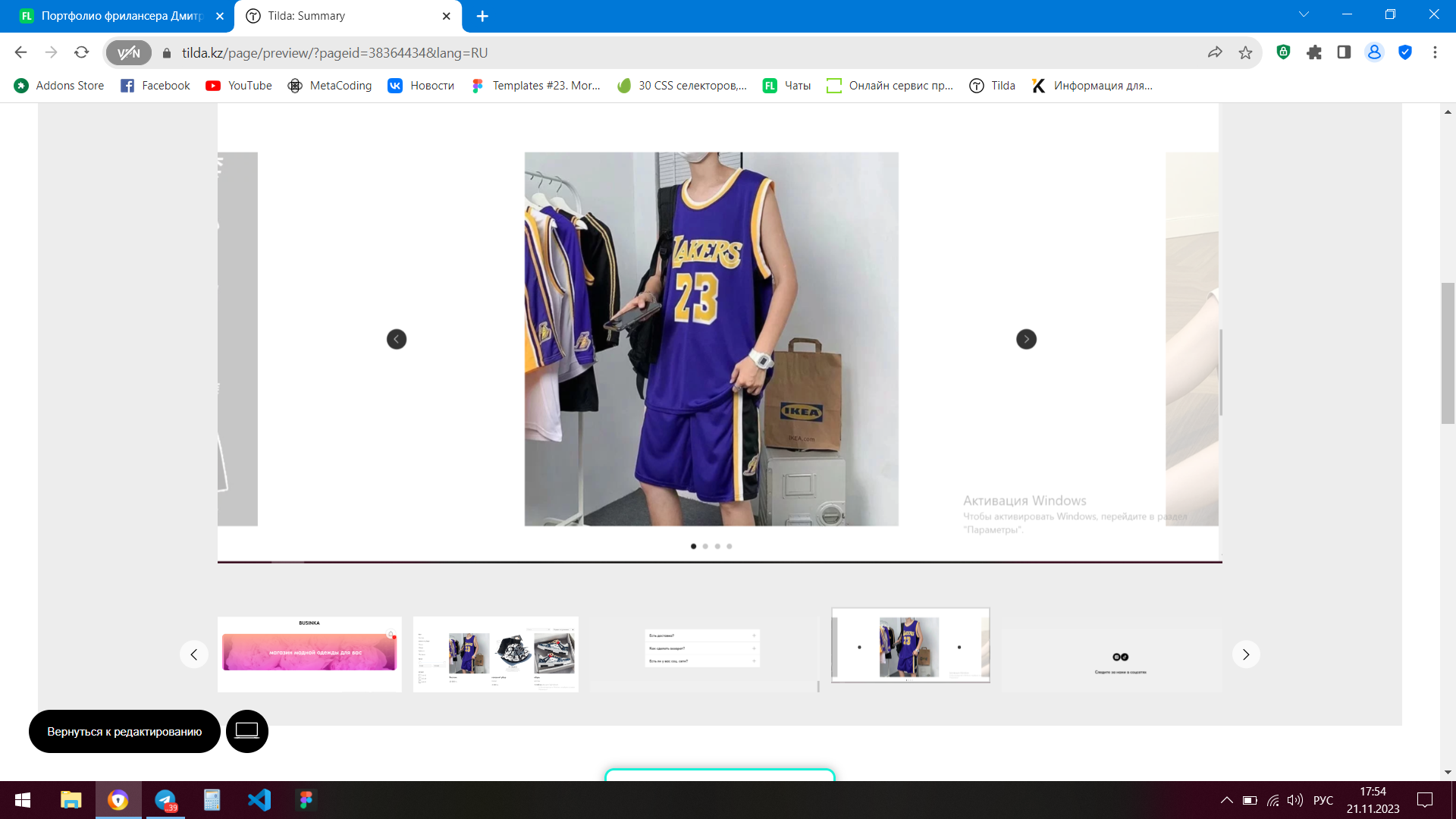Toggle the browser side panel icon
This screenshot has height=819, width=1456.
(x=1344, y=52)
